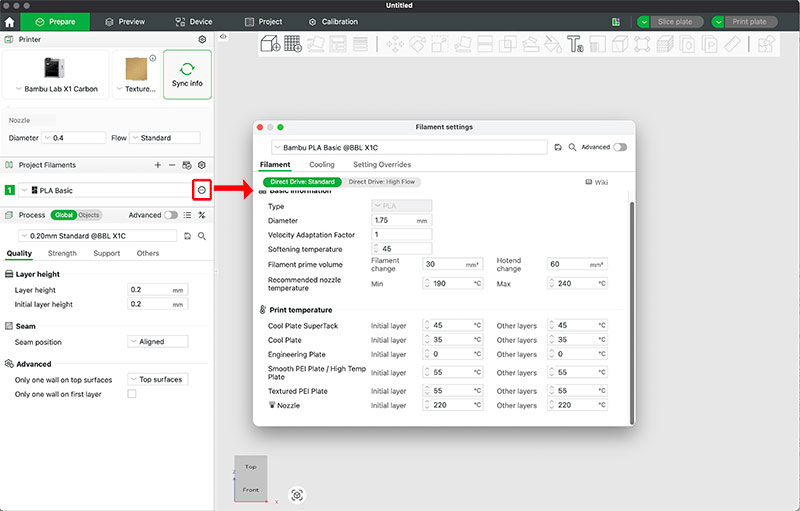Select Direct Drive: High Flow option
Image resolution: width=800 pixels, height=511 pixels.
(x=382, y=182)
